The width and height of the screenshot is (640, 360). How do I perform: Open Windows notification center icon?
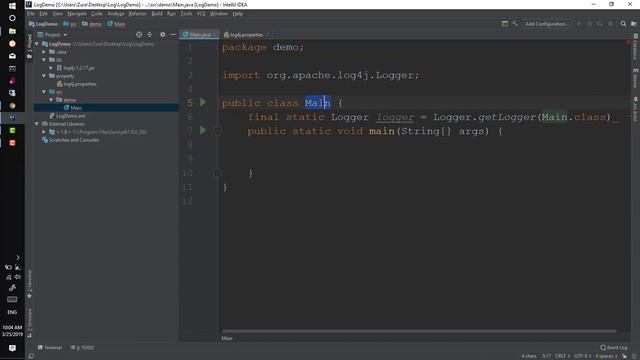point(12,348)
